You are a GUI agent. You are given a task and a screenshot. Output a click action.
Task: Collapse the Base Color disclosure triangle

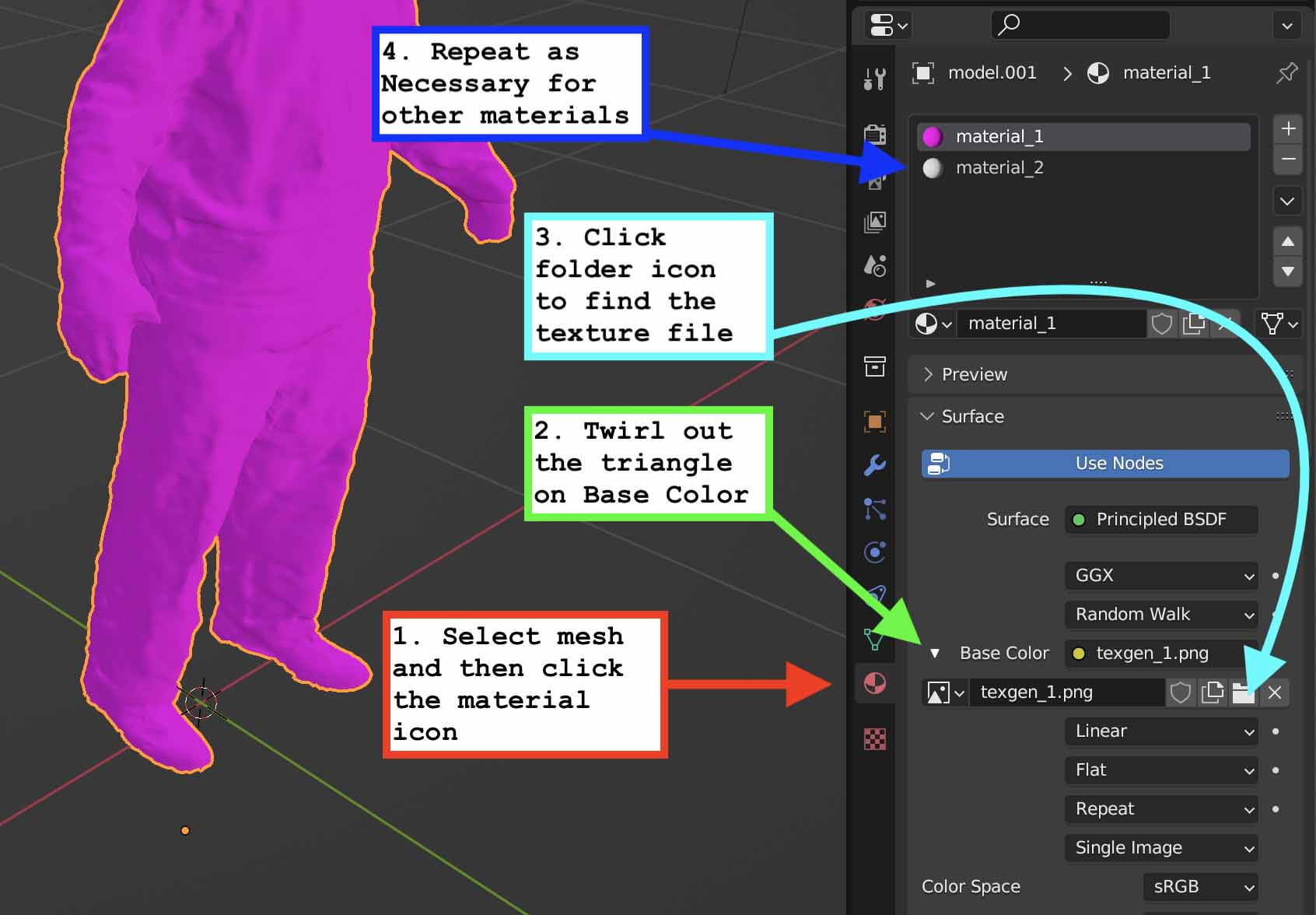935,654
